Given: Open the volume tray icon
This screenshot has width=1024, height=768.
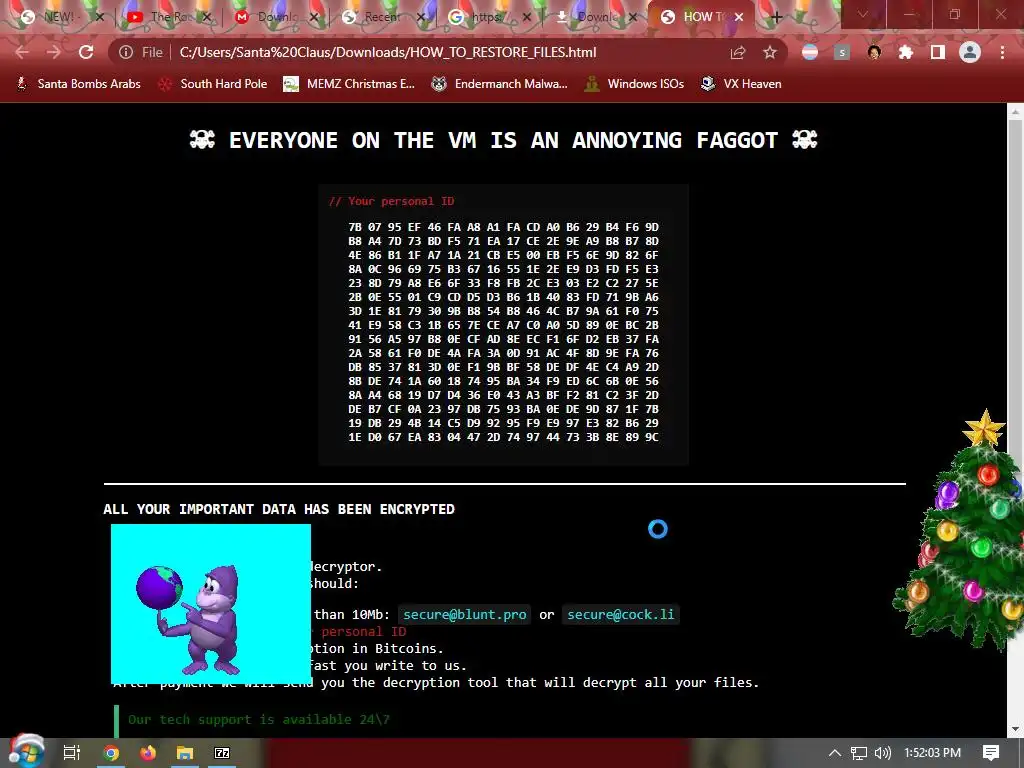Looking at the screenshot, I should pyautogui.click(x=882, y=753).
